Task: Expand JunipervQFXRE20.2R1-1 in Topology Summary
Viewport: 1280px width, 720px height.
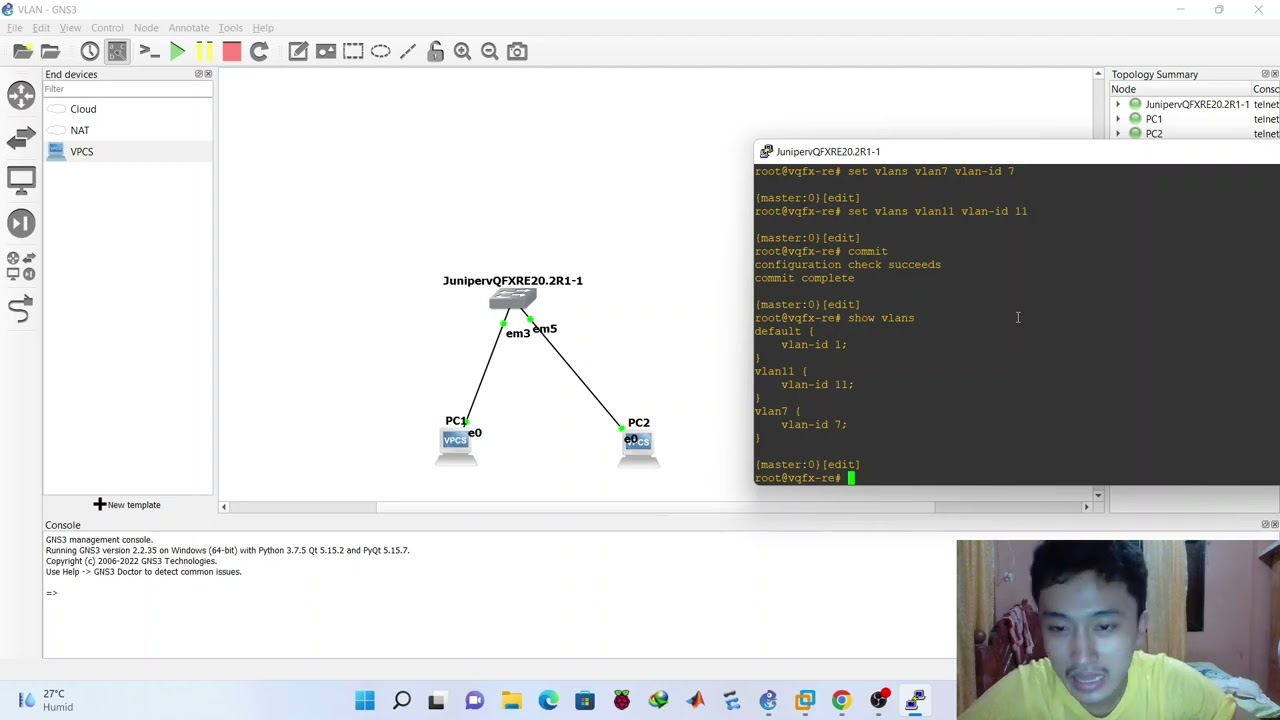Action: [x=1118, y=104]
